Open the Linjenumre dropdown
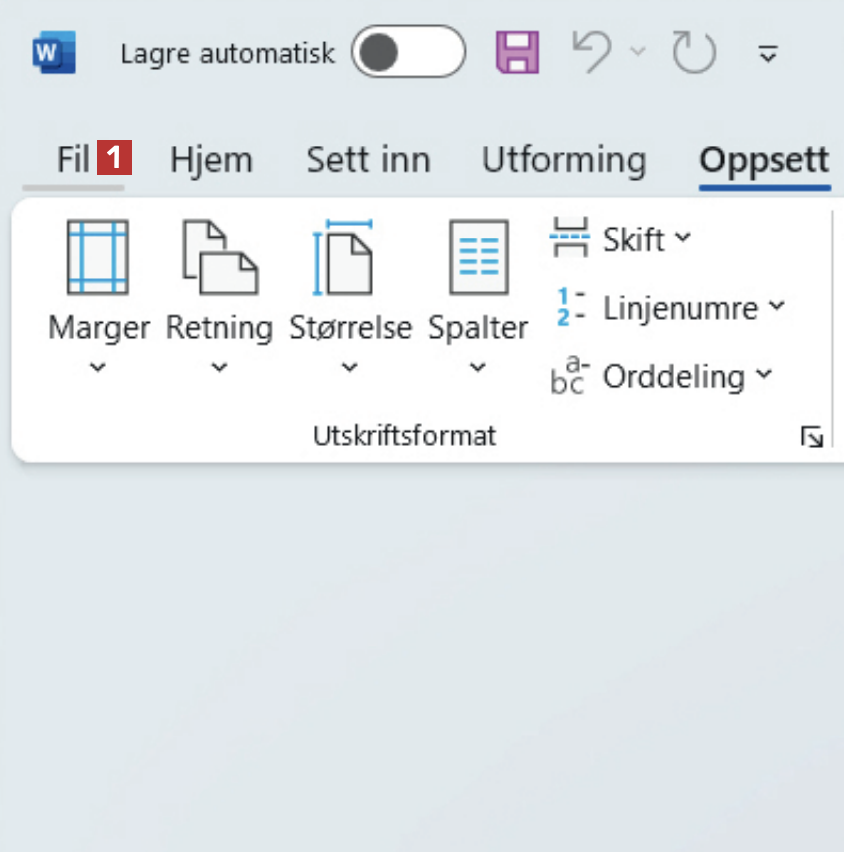 coord(670,308)
